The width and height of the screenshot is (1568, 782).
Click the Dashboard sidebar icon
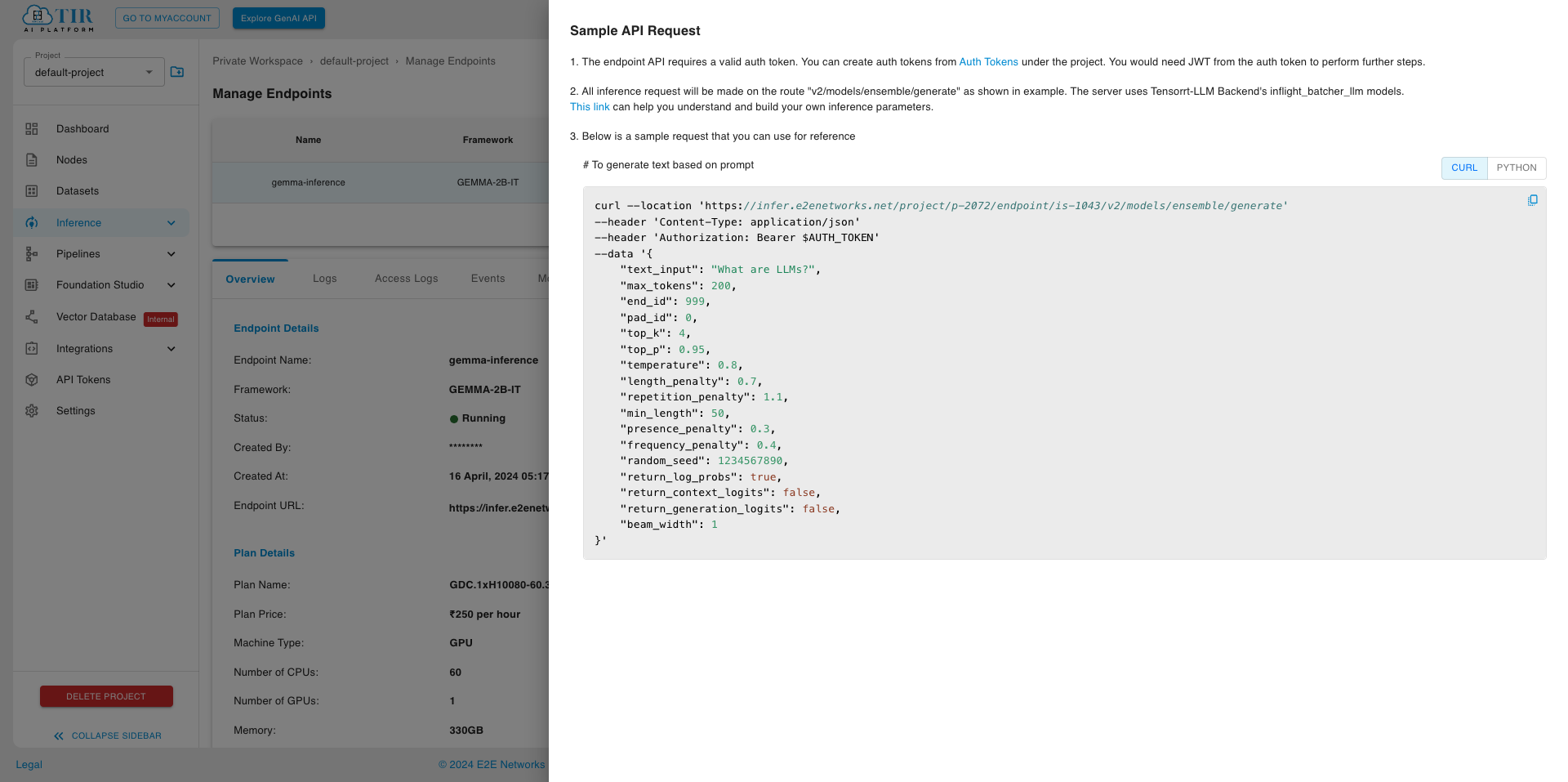pyautogui.click(x=32, y=129)
